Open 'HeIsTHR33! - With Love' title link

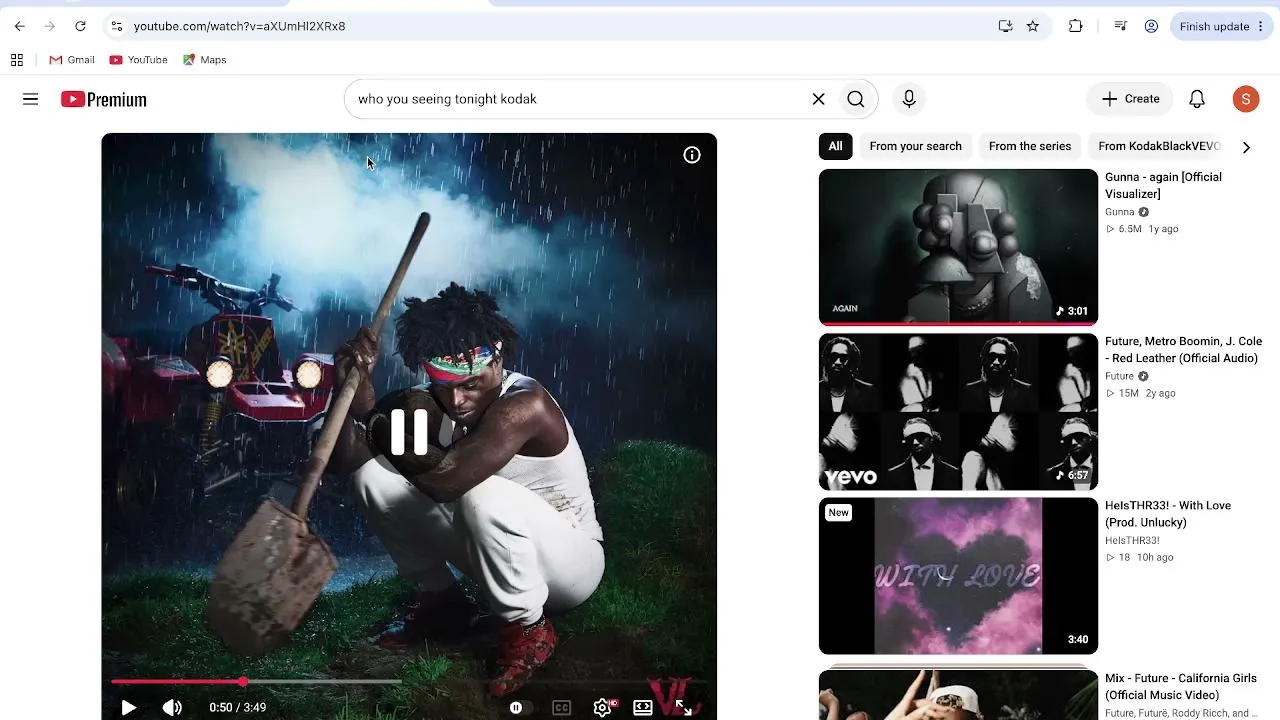click(1168, 513)
